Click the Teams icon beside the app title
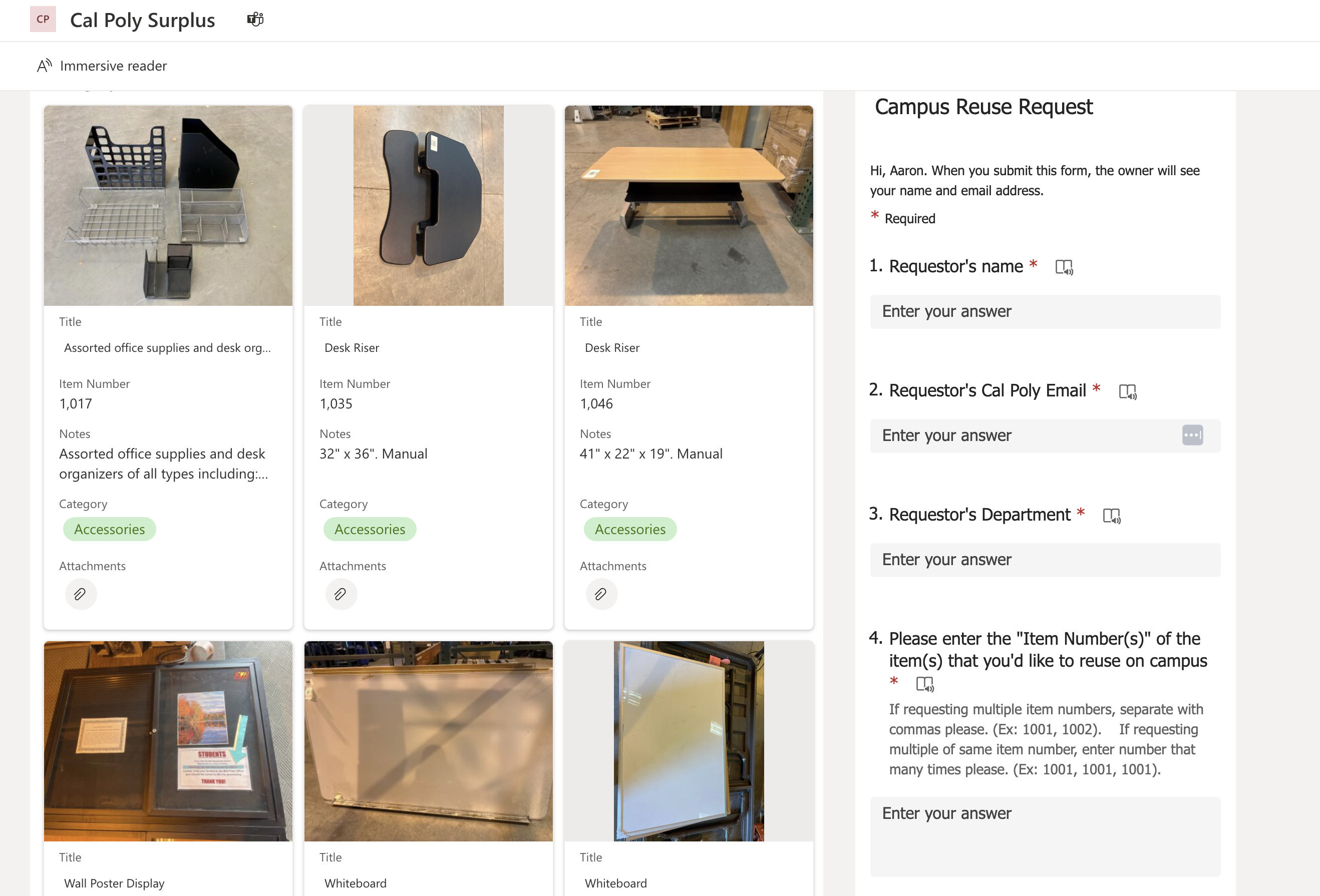1320x896 pixels. coord(254,19)
